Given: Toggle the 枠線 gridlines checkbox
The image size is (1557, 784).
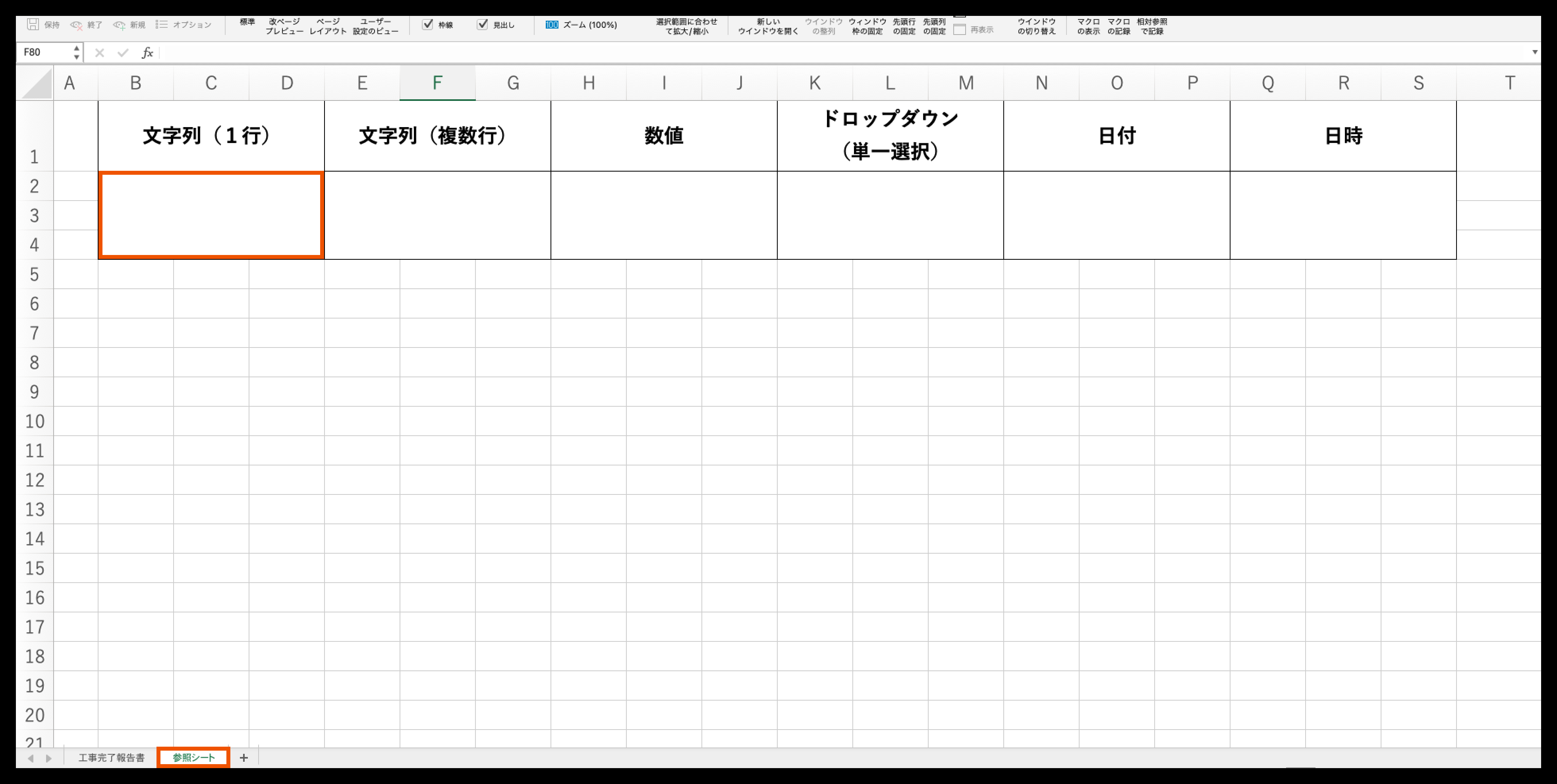Looking at the screenshot, I should 428,25.
